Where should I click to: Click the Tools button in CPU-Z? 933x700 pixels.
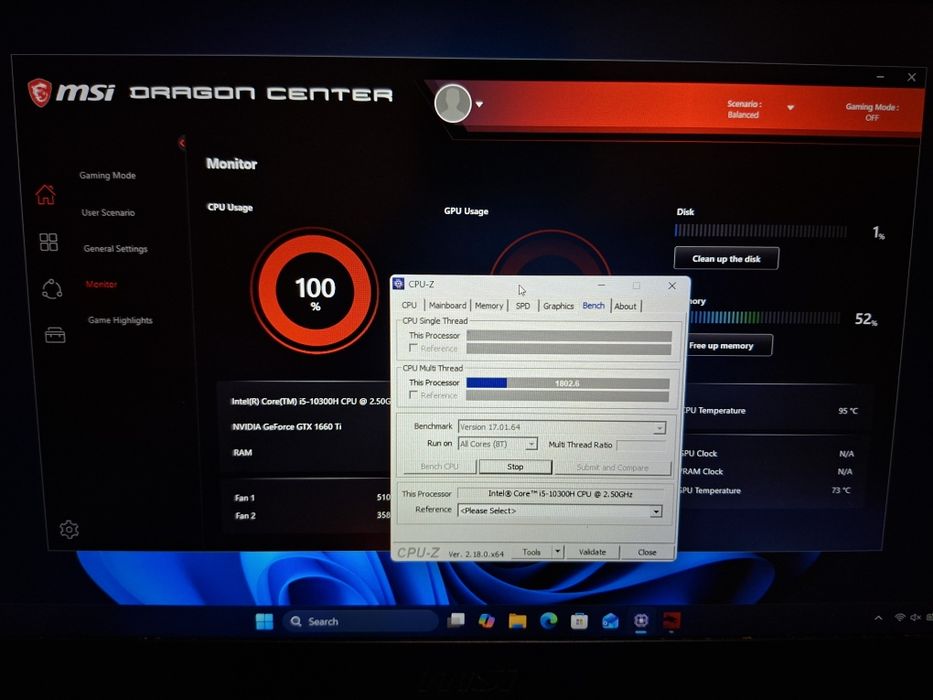tap(531, 552)
